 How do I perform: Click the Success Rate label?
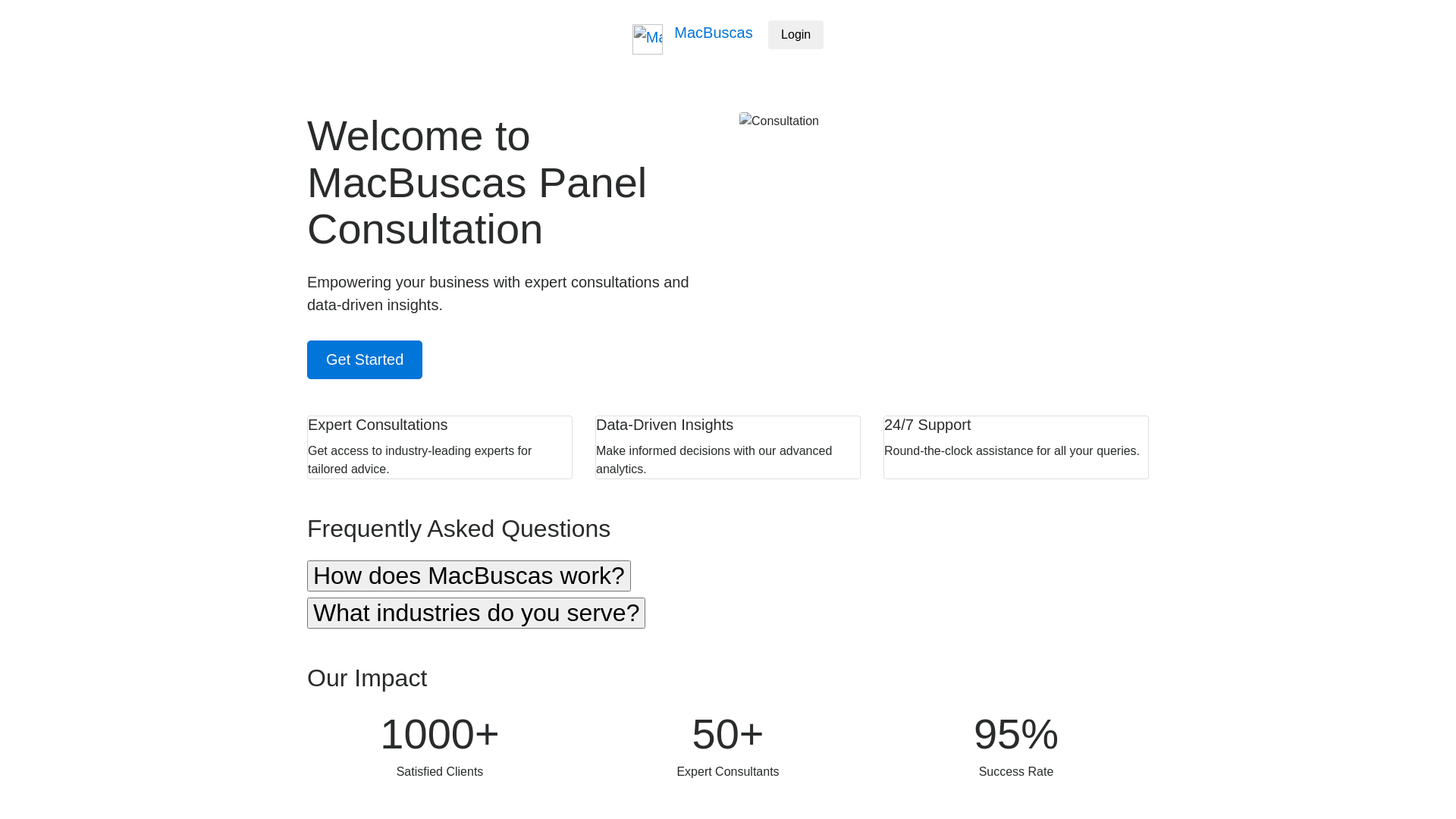[1016, 772]
